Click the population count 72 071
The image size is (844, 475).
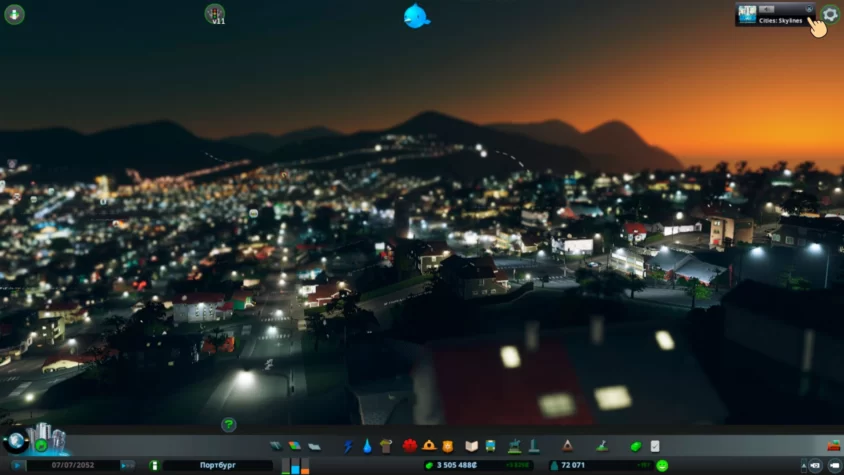click(x=573, y=465)
